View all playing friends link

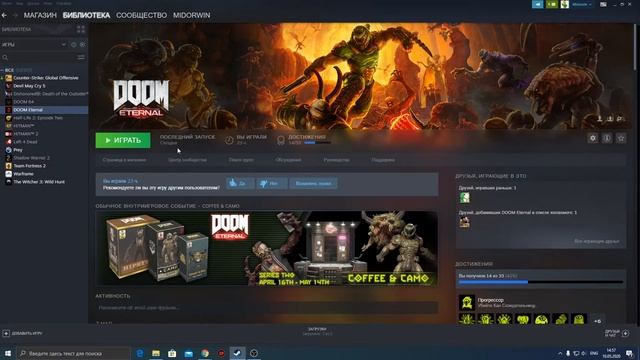click(x=597, y=241)
